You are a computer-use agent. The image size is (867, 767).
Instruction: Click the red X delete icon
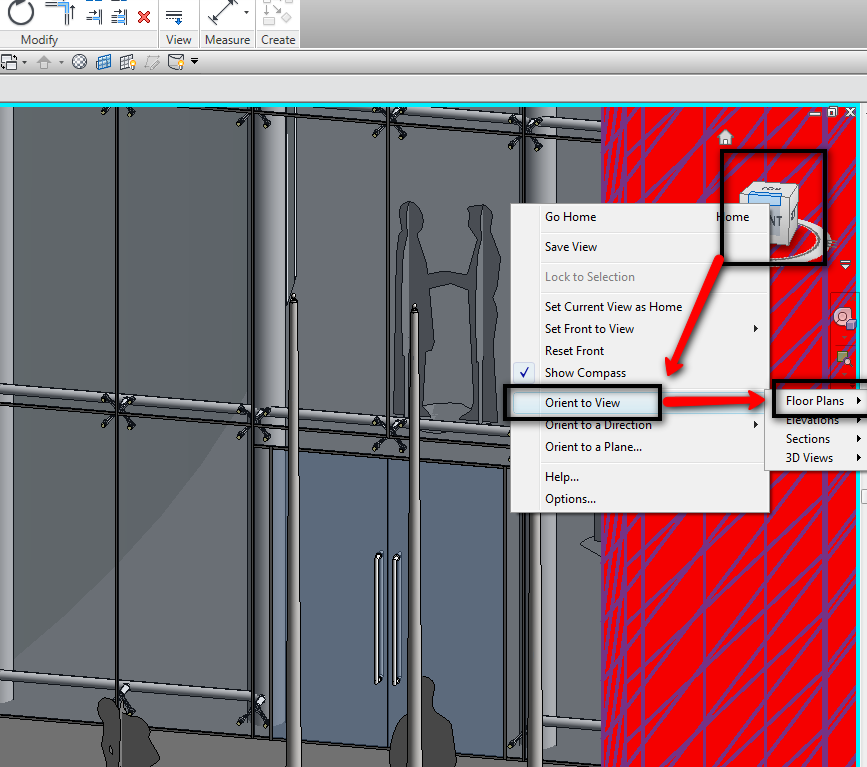[x=144, y=17]
